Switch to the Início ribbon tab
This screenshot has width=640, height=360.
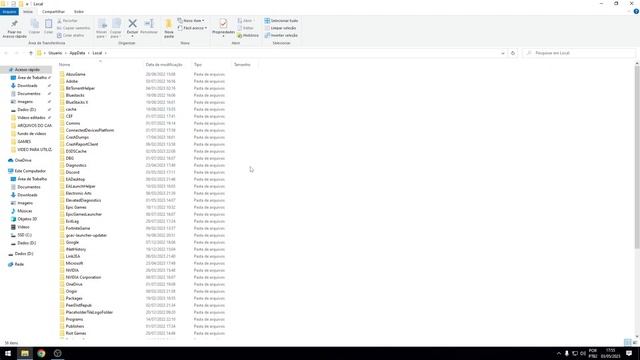point(28,12)
